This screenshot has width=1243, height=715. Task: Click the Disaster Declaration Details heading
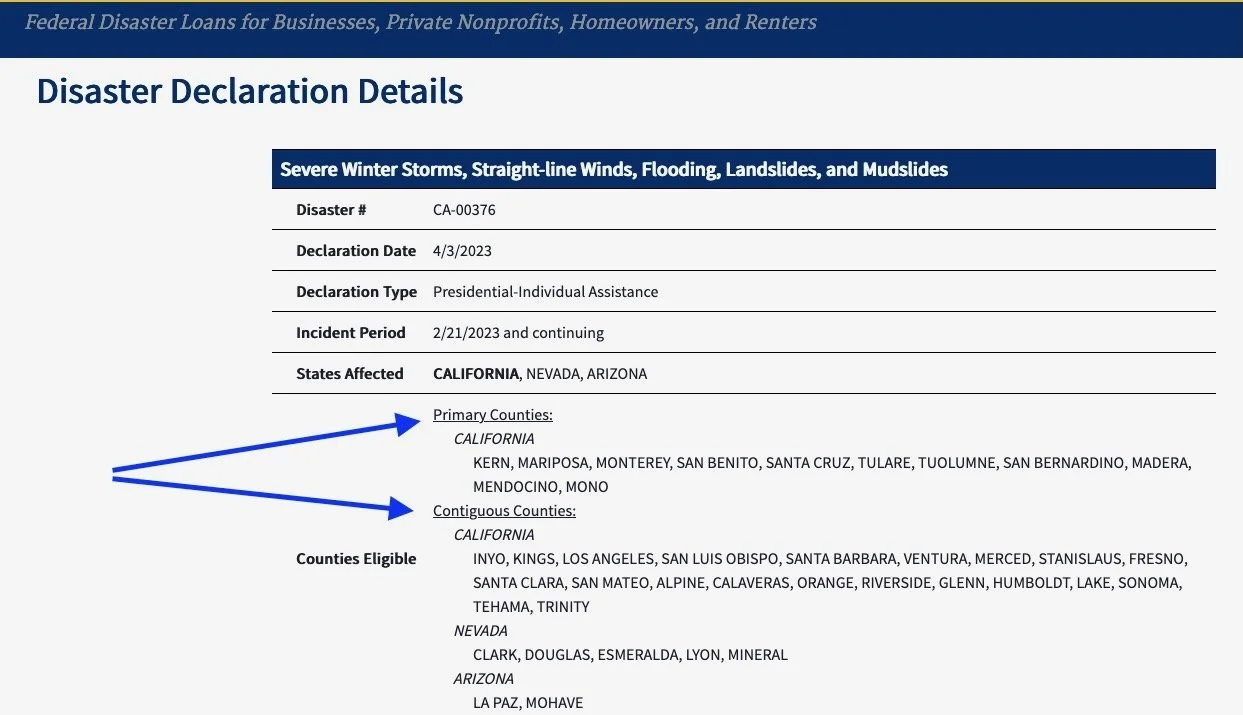[250, 91]
